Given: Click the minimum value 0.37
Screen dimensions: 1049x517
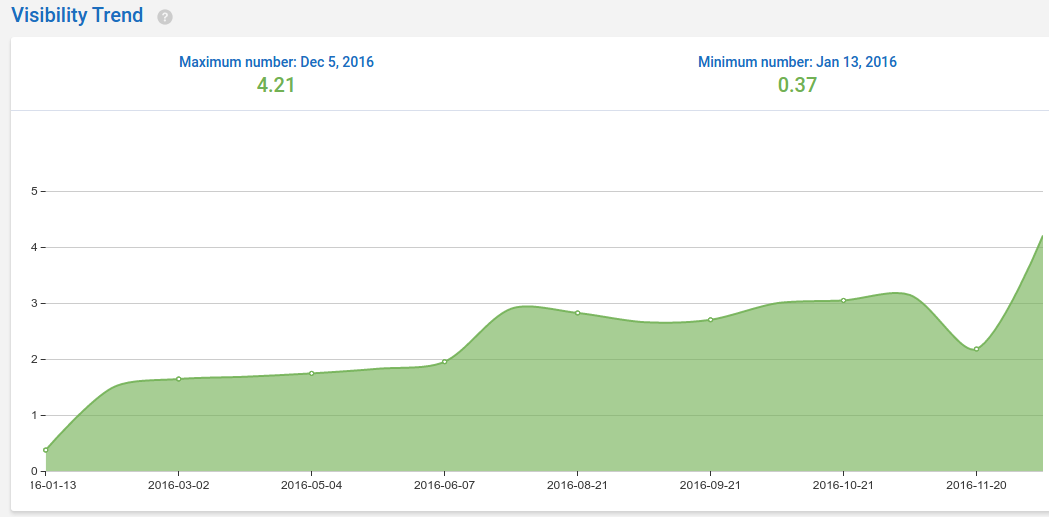Looking at the screenshot, I should coord(797,85).
